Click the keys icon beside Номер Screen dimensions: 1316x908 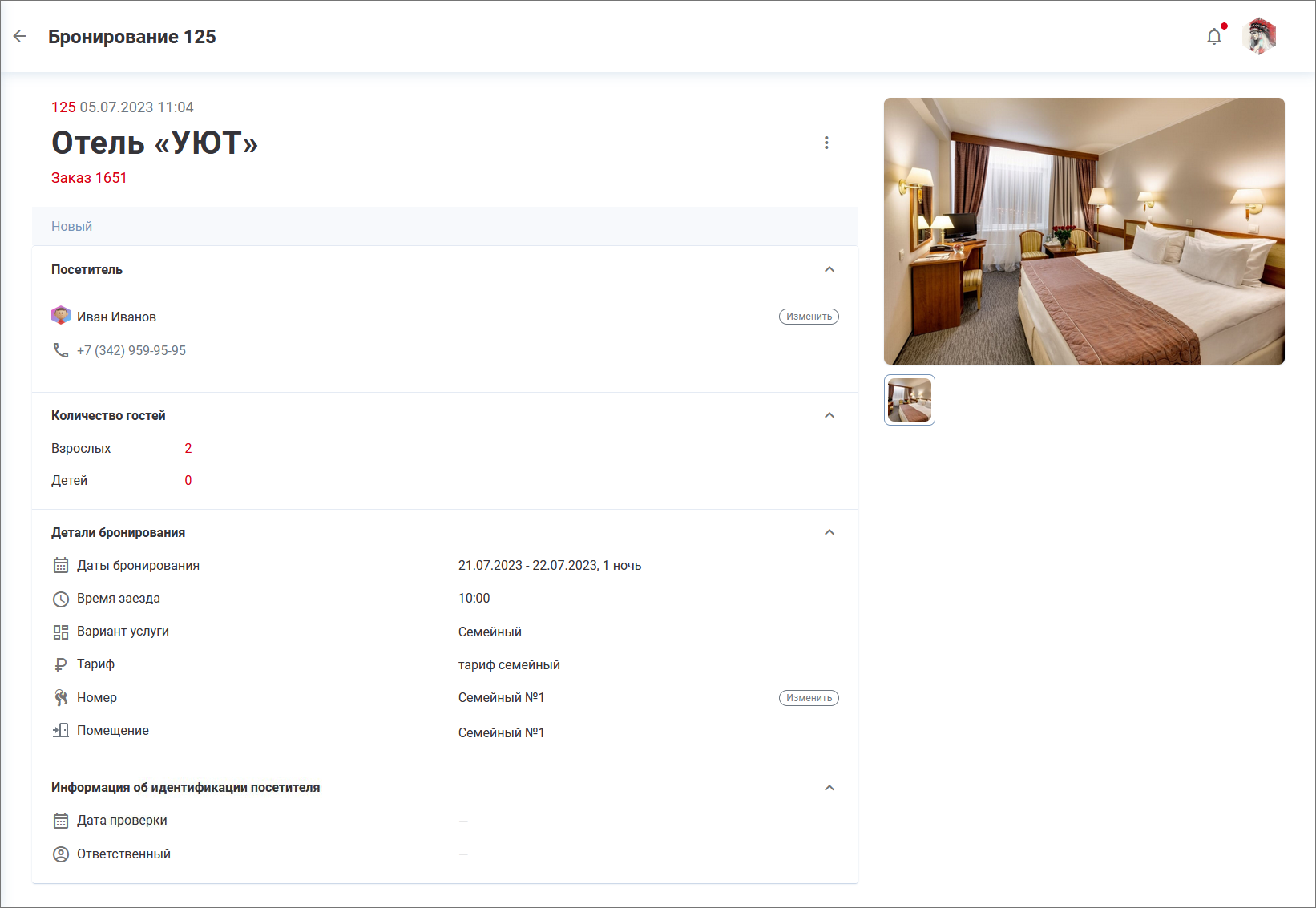61,698
